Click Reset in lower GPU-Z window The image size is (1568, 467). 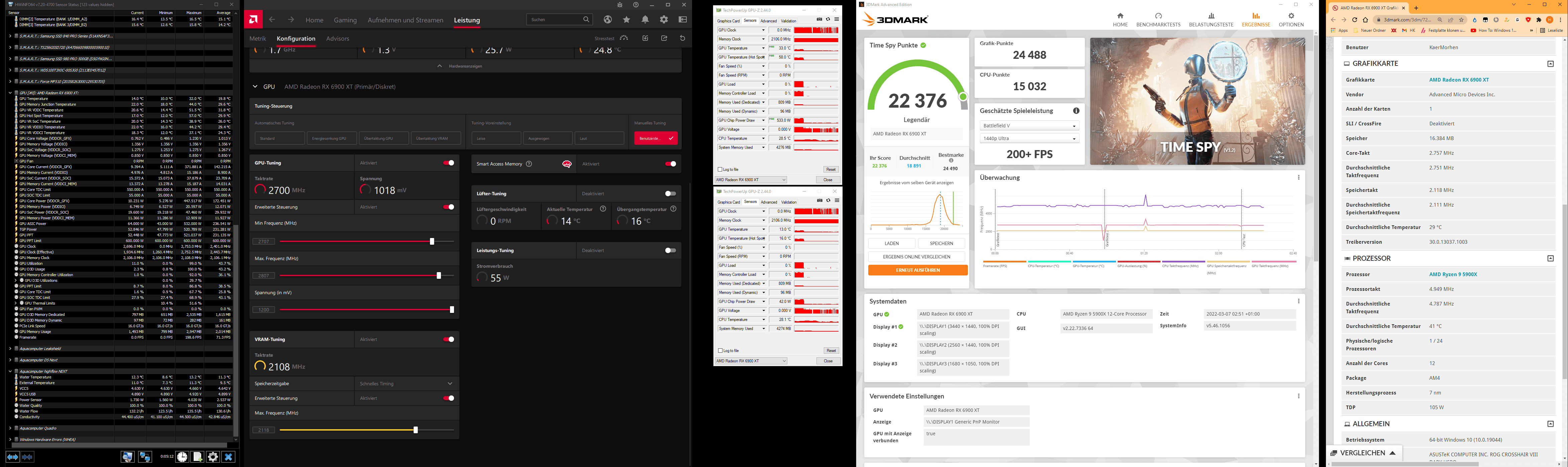831,351
